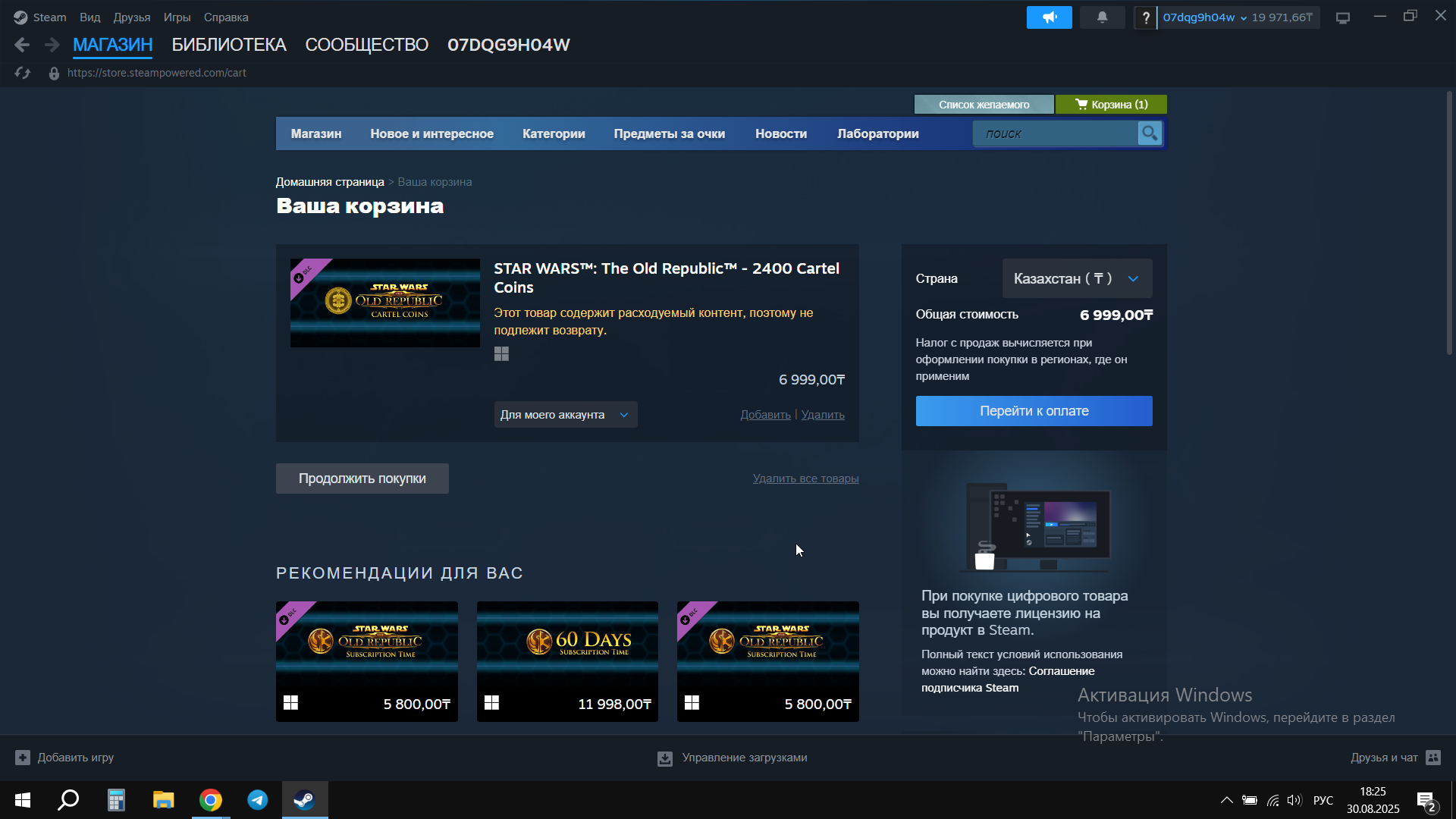Click the РУС input language indicator
Viewport: 1456px width, 819px height.
tap(1323, 800)
